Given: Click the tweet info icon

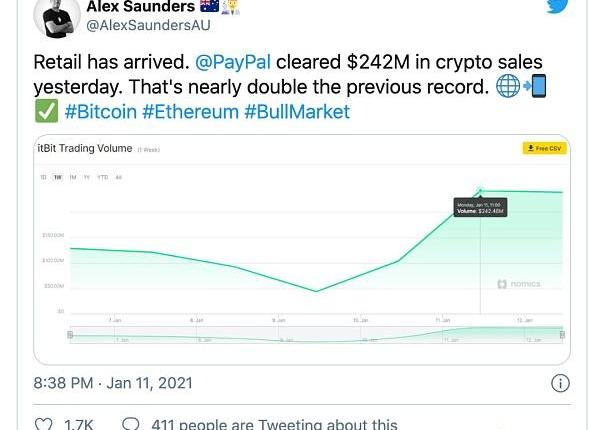Looking at the screenshot, I should (561, 383).
